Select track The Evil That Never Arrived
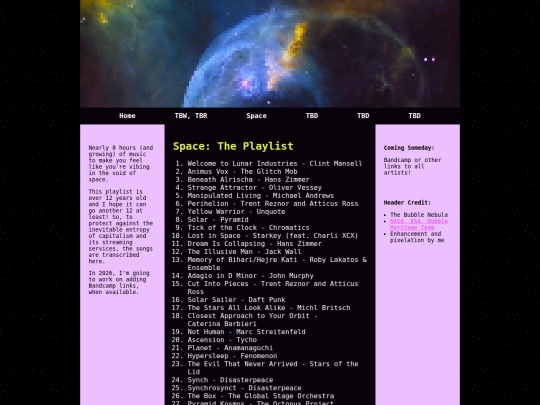540x405 pixels. [x=273, y=368]
